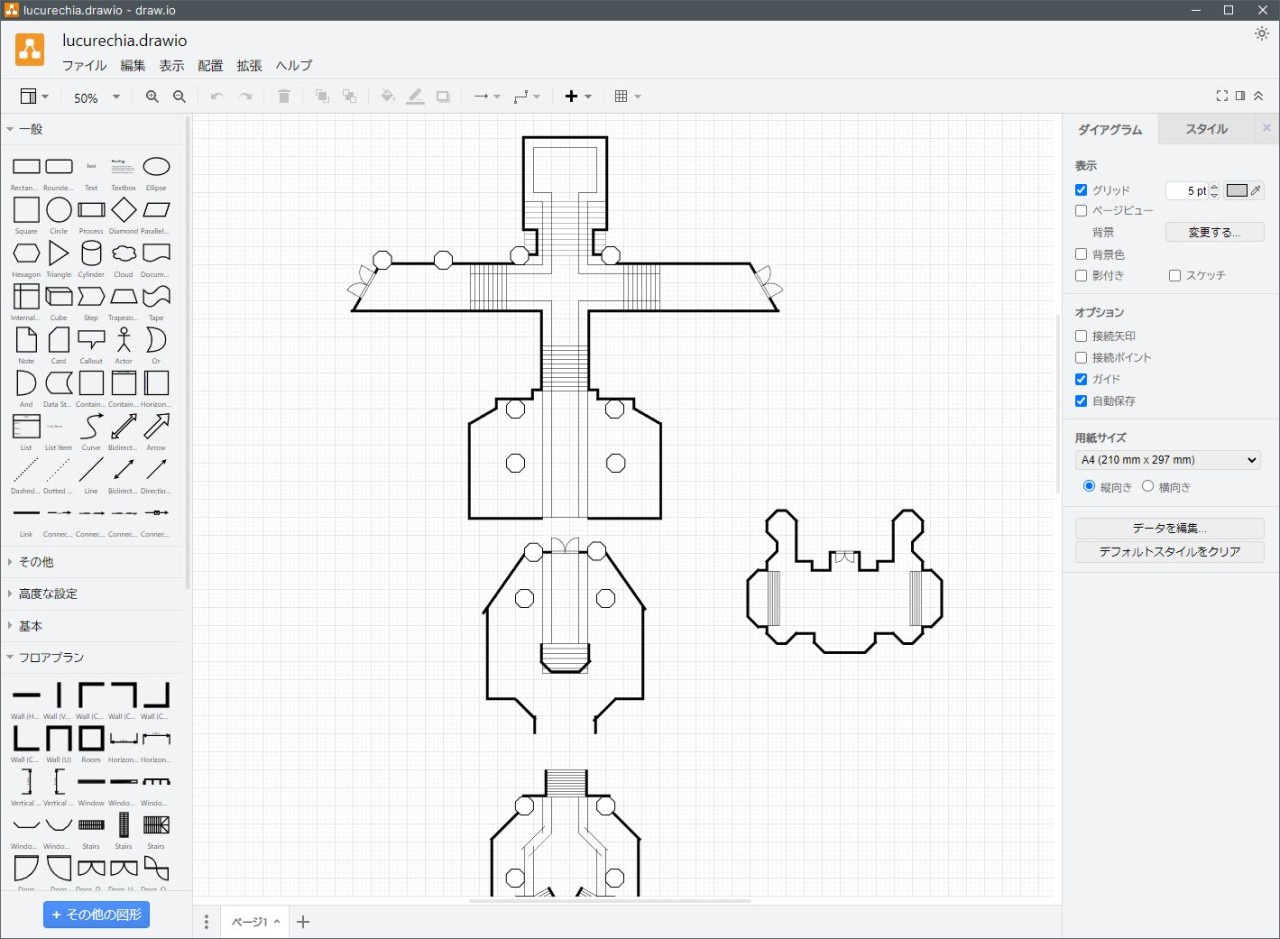
Task: Select the 横向き radio button
Action: pyautogui.click(x=1148, y=487)
